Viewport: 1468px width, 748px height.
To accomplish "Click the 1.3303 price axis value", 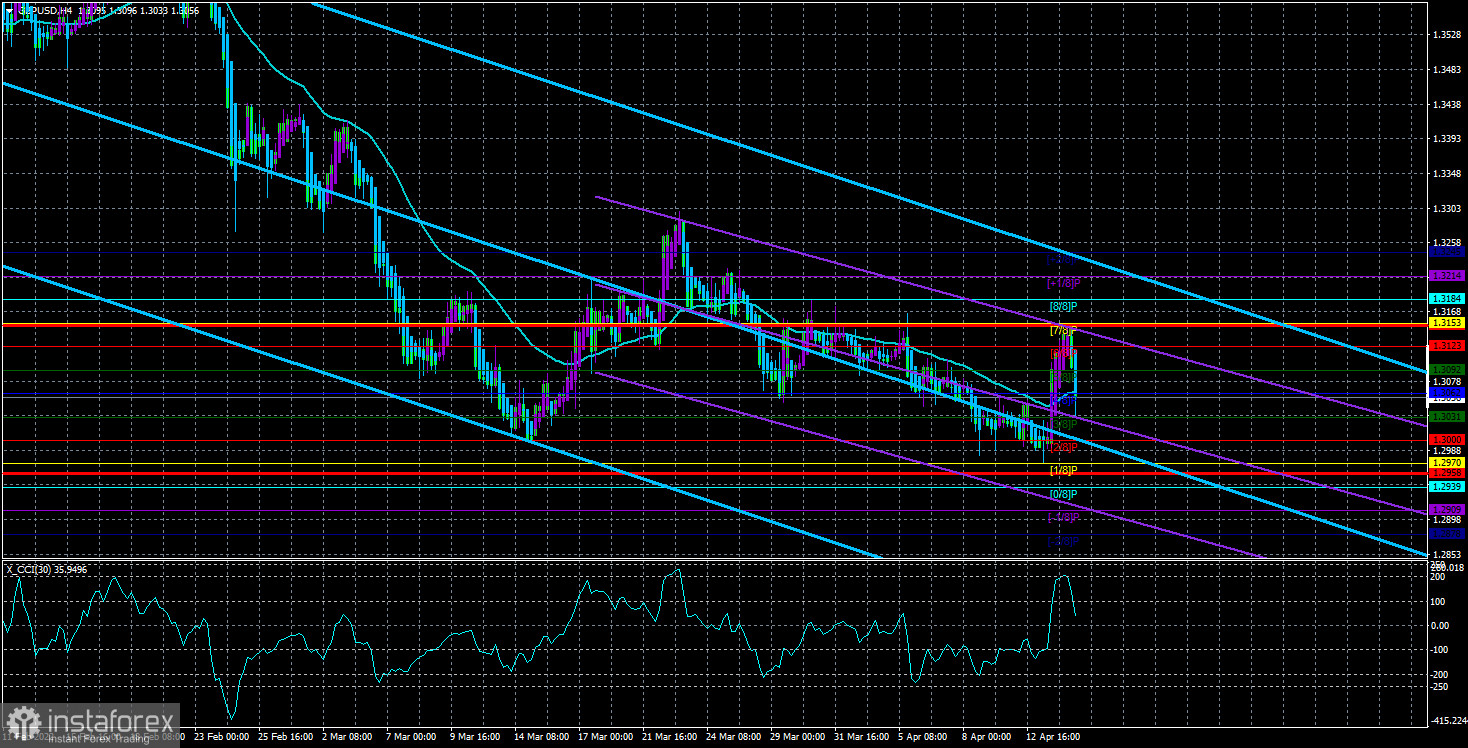I will tap(1447, 208).
